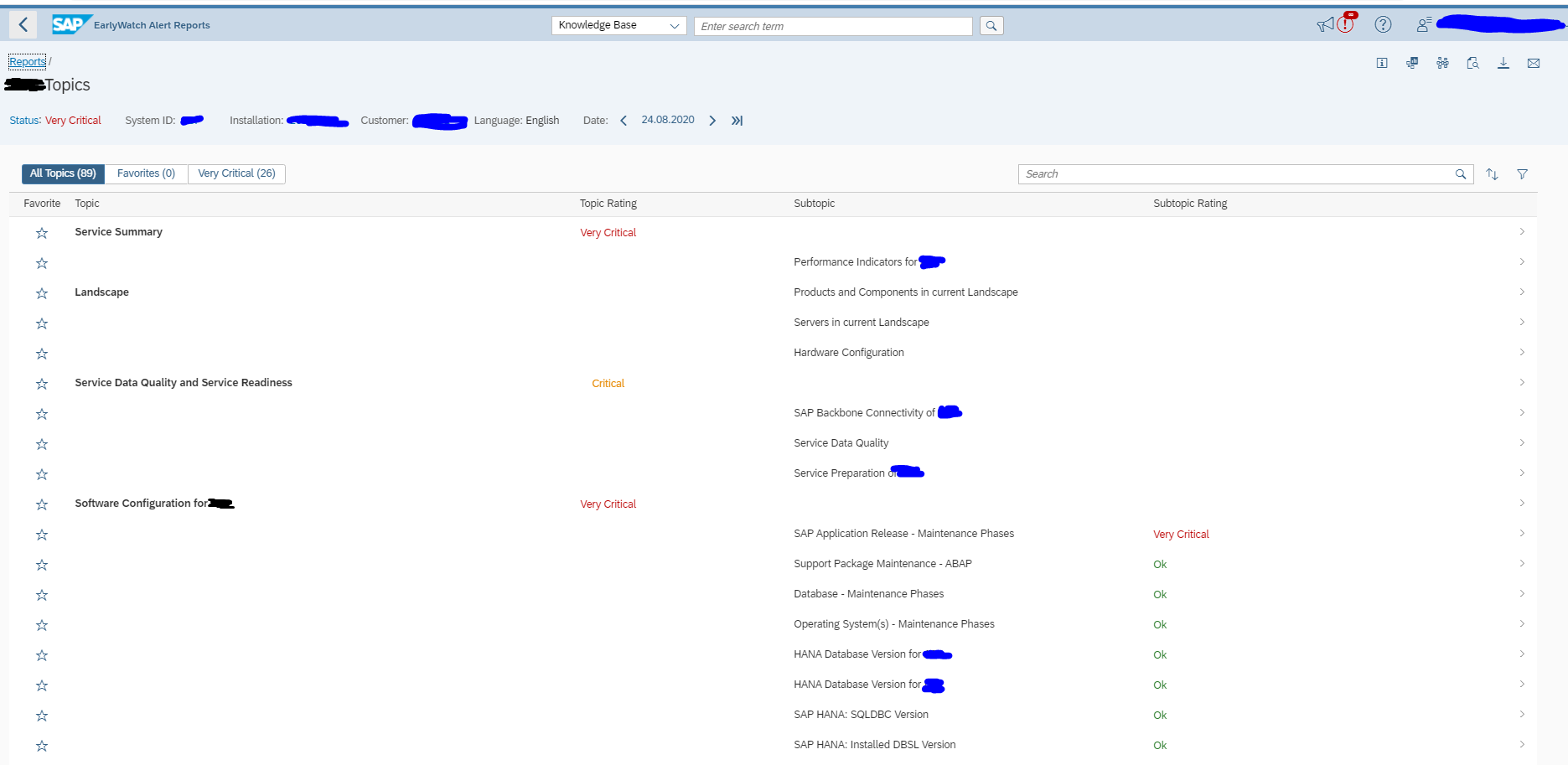Star Database - Maintenance Phases row
1568x765 pixels.
click(42, 595)
